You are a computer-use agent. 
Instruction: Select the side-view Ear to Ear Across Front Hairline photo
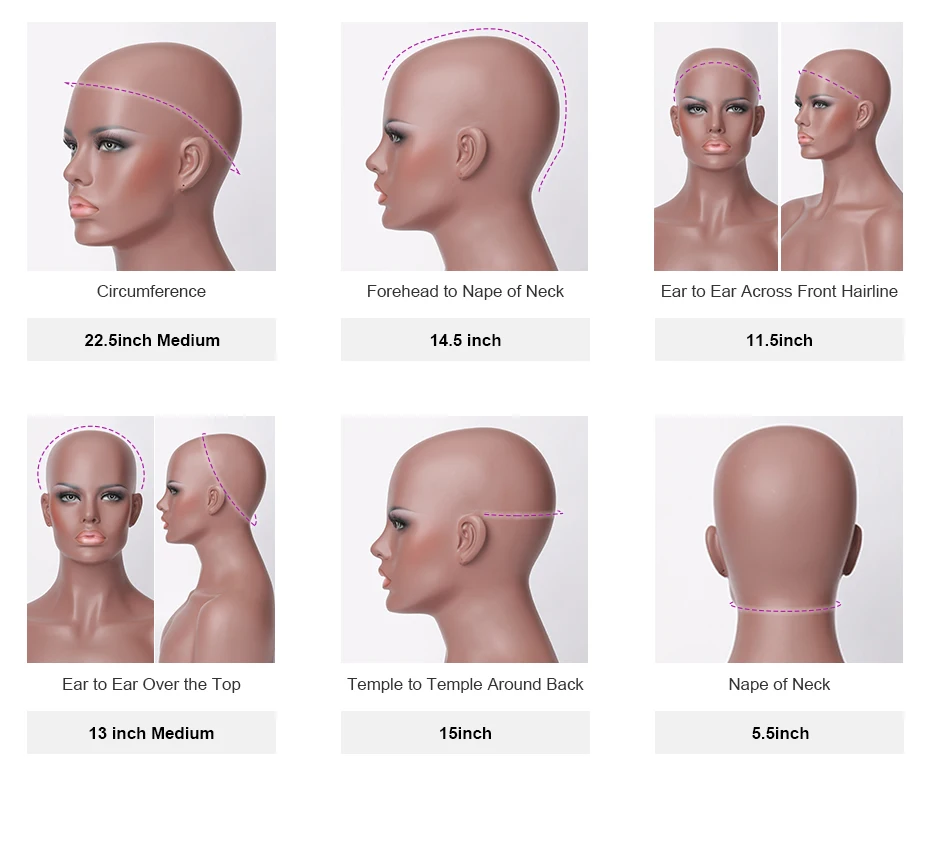tap(842, 147)
